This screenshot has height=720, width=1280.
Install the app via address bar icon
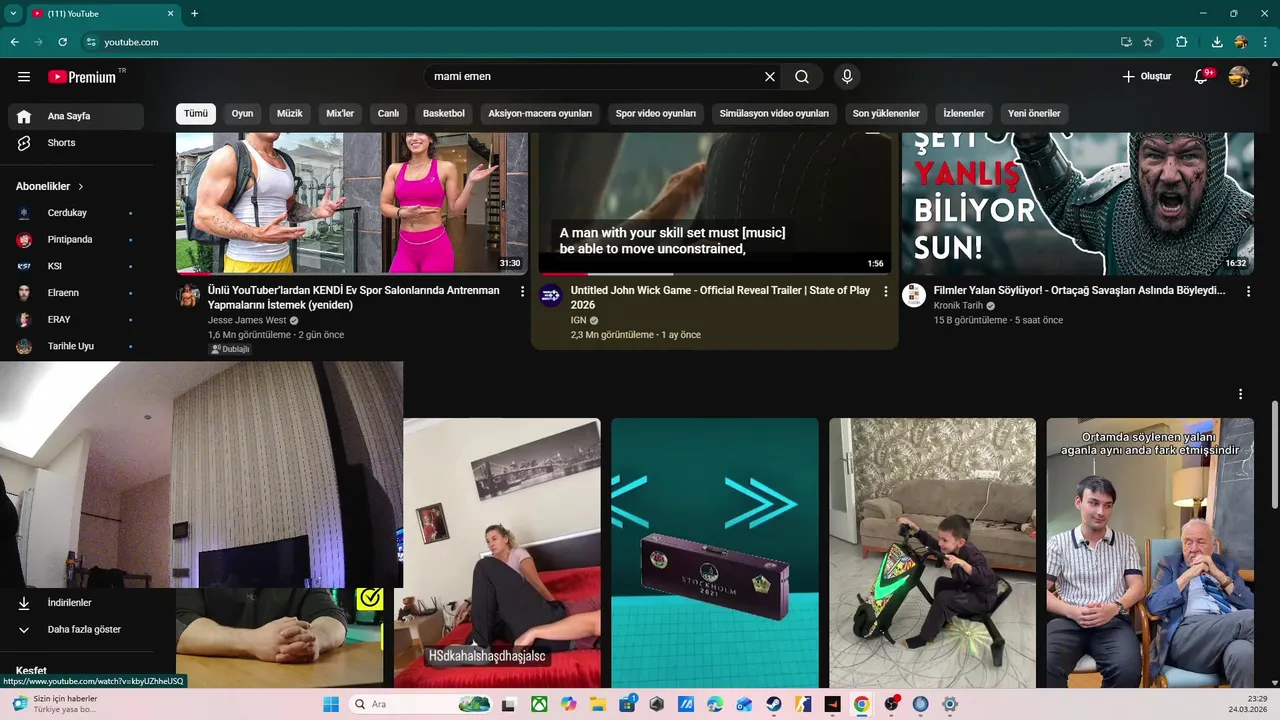coord(1126,42)
